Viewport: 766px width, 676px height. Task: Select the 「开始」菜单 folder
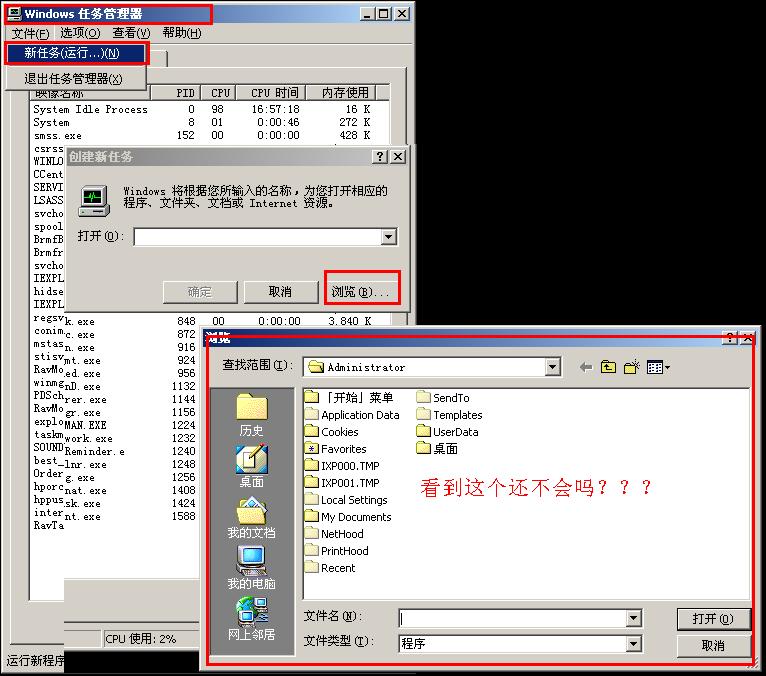349,397
